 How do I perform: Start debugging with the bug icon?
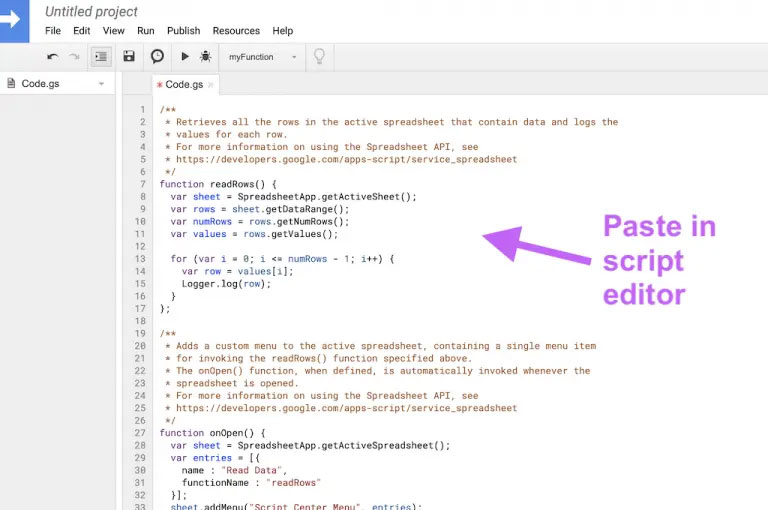(206, 56)
